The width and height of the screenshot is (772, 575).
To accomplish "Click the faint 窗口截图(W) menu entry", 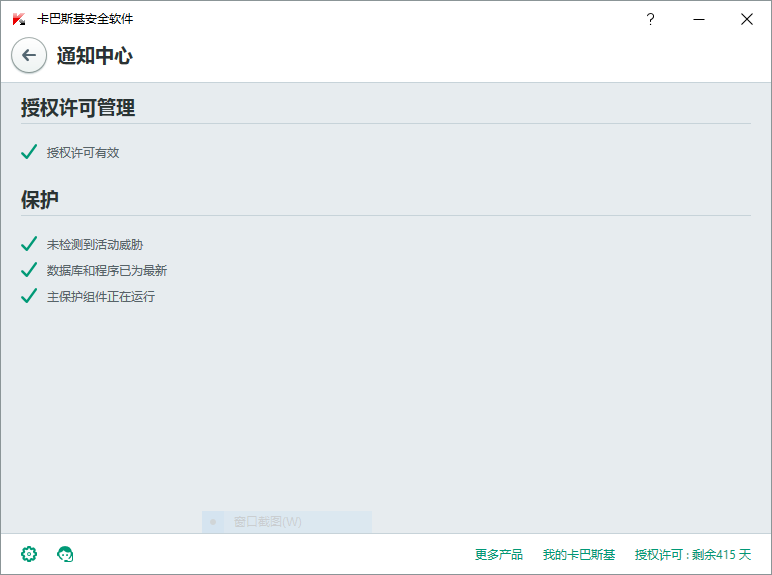I will click(x=287, y=522).
